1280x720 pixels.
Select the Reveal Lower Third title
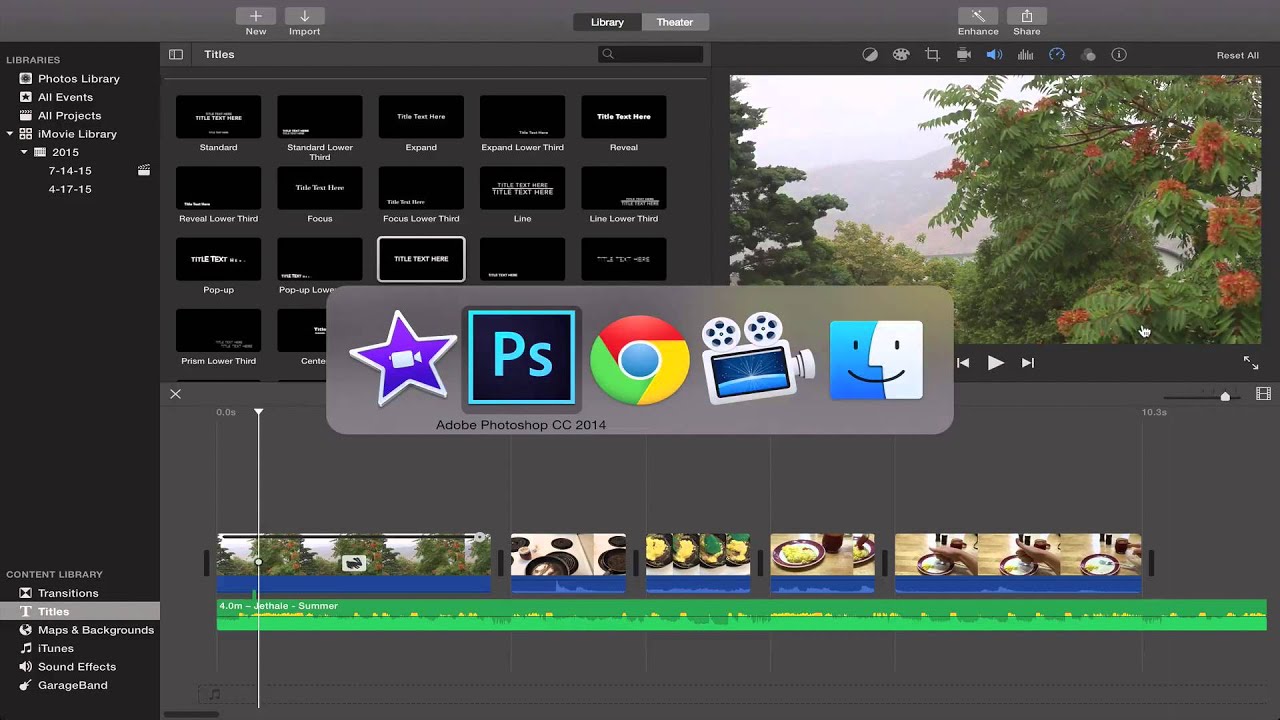[x=218, y=188]
